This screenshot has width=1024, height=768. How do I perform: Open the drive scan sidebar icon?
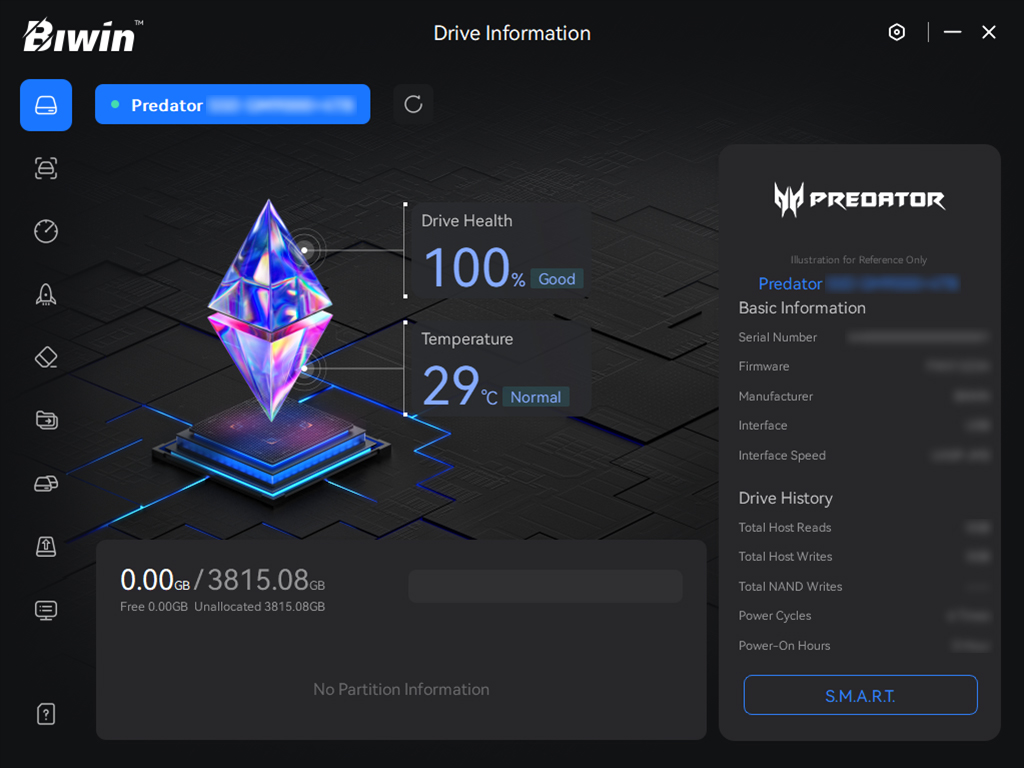(46, 168)
